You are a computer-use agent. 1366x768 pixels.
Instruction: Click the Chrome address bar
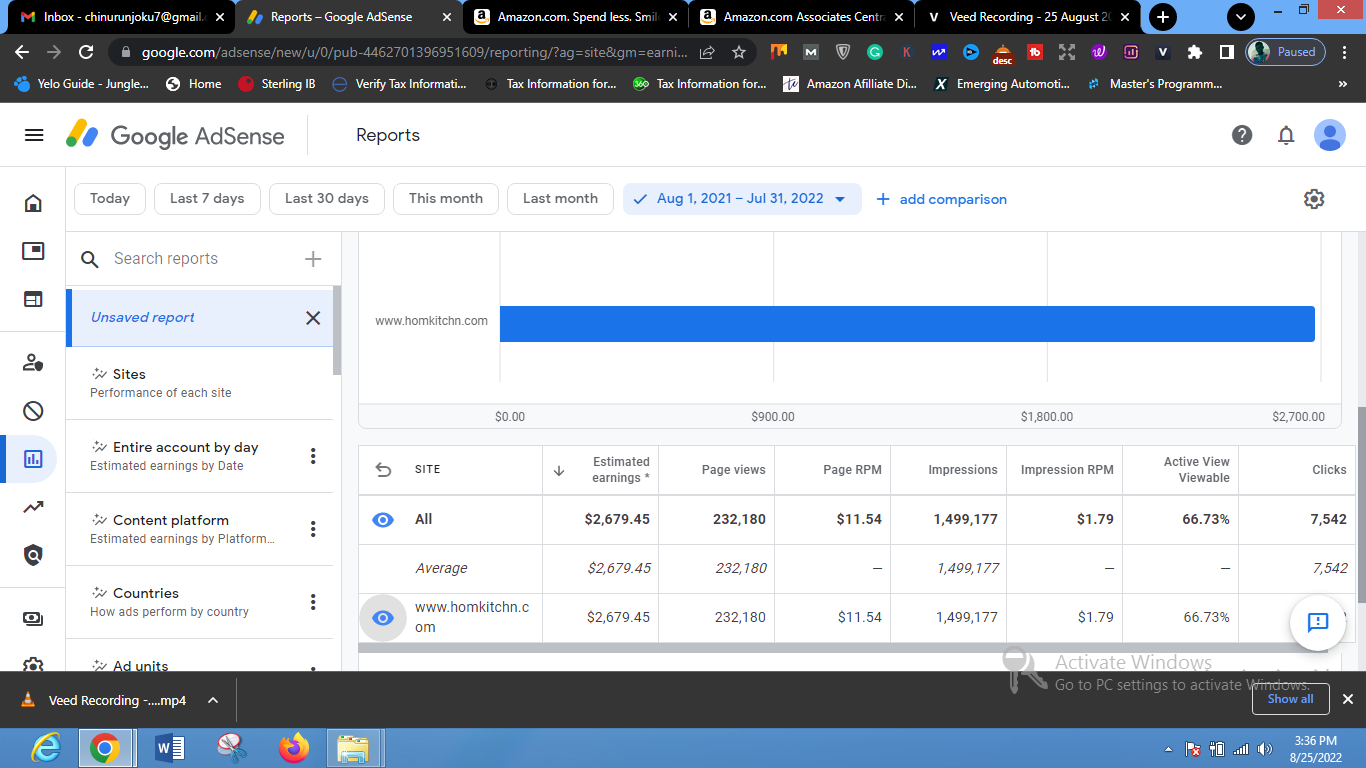coord(415,52)
